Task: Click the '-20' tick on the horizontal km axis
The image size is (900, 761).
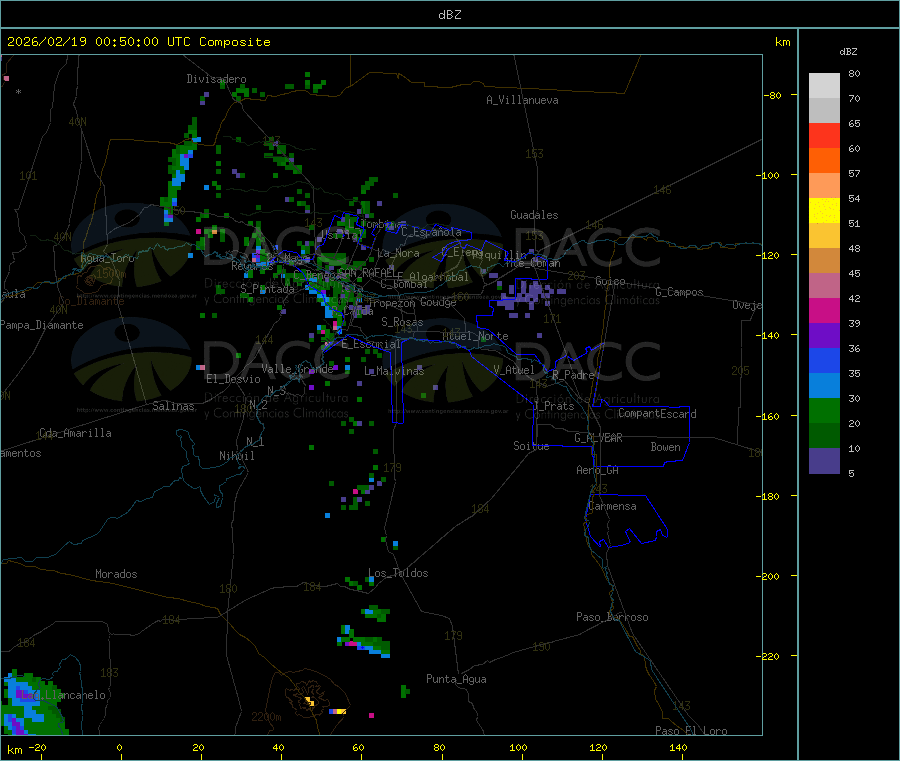Action: [38, 747]
